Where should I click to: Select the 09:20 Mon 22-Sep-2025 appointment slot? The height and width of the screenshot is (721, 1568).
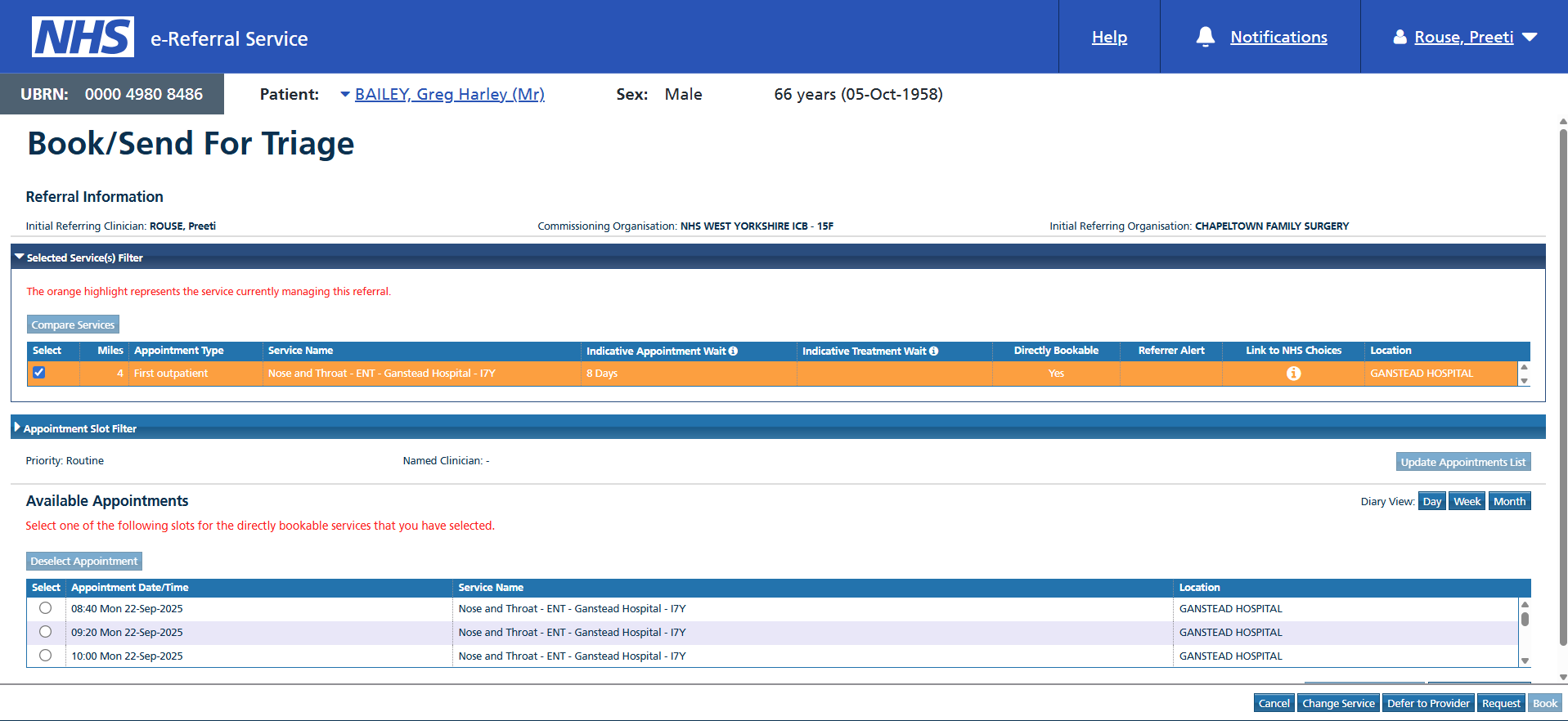(45, 632)
